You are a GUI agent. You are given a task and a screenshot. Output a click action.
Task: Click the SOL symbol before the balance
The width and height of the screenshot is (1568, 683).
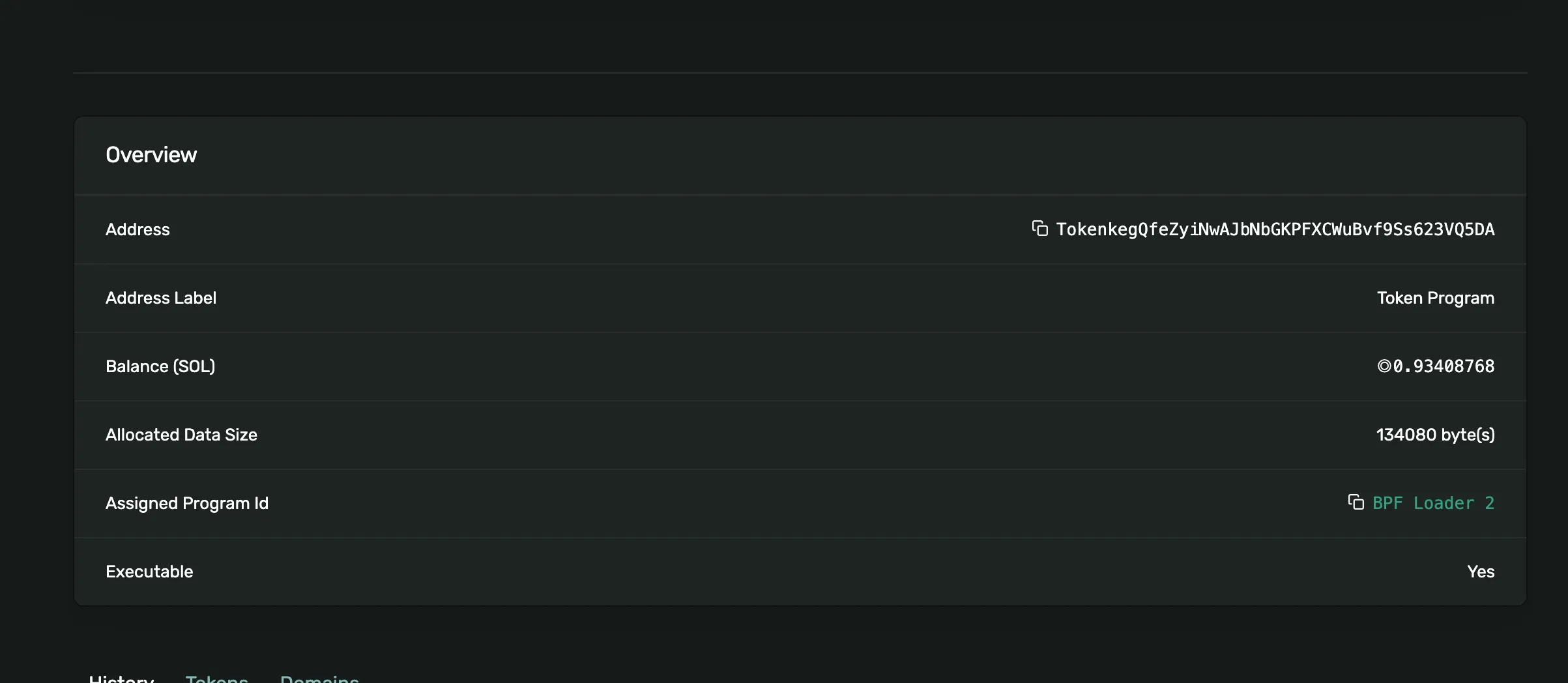coord(1383,366)
